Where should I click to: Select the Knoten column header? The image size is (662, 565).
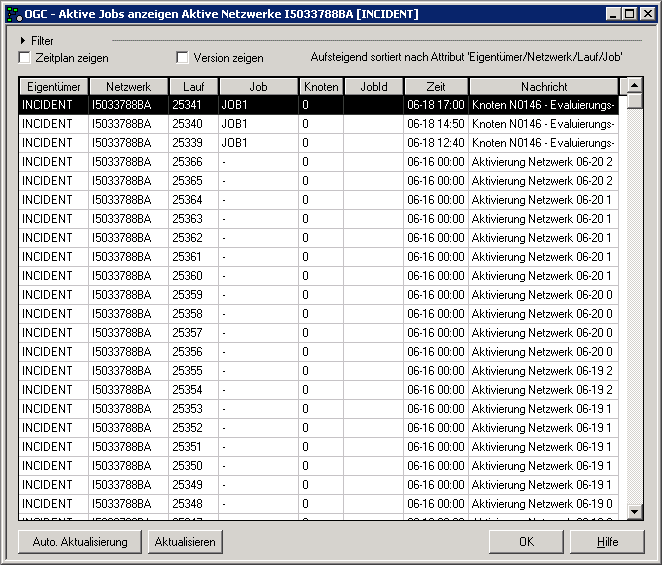[321, 87]
